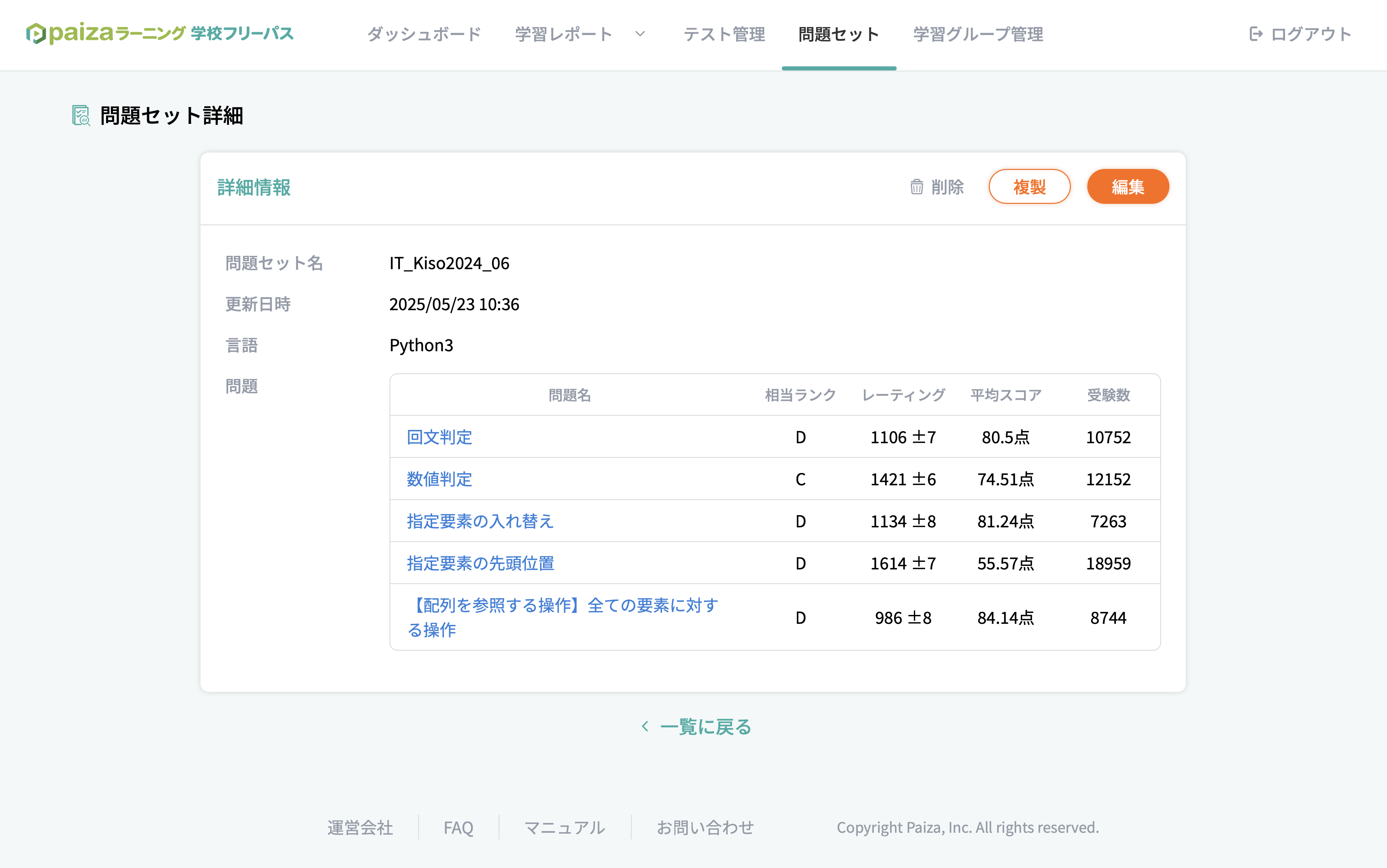Open the マニュアル footer link
The width and height of the screenshot is (1387, 868).
tap(565, 827)
